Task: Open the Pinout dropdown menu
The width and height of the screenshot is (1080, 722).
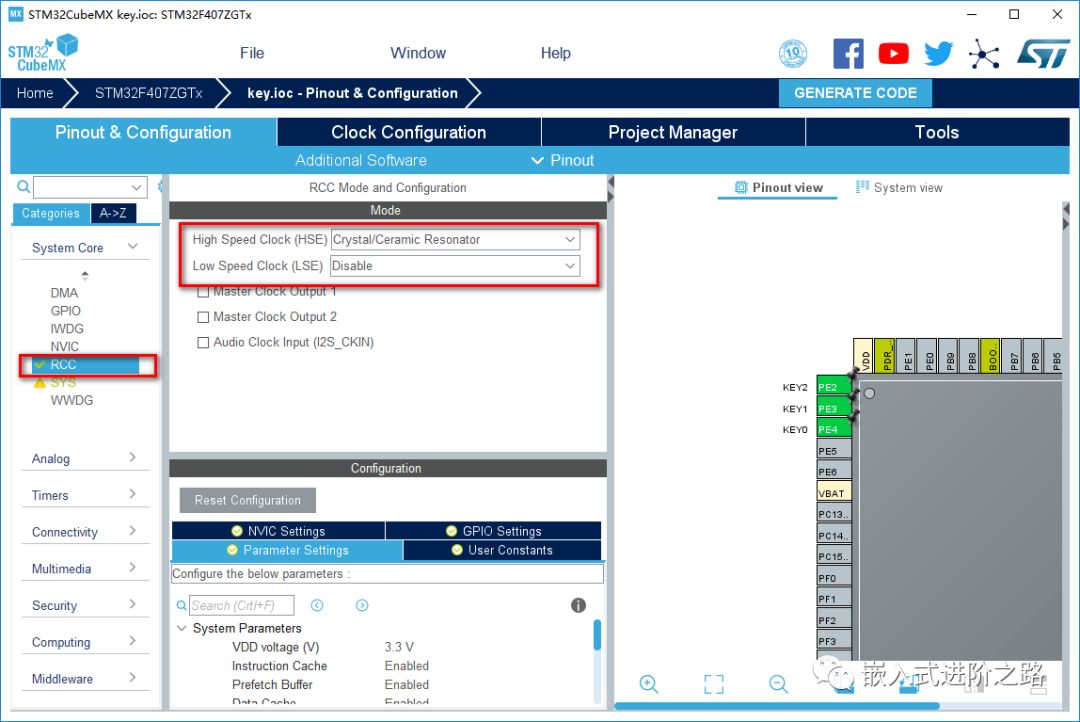Action: (562, 161)
